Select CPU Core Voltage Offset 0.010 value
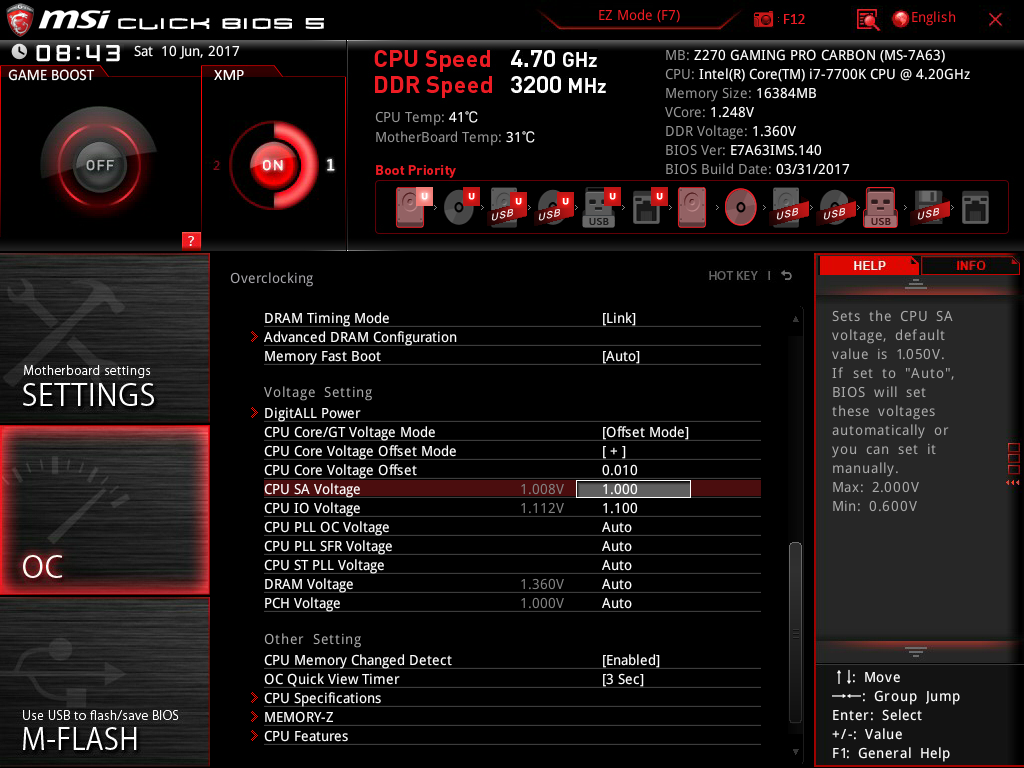This screenshot has width=1024, height=768. [x=619, y=470]
